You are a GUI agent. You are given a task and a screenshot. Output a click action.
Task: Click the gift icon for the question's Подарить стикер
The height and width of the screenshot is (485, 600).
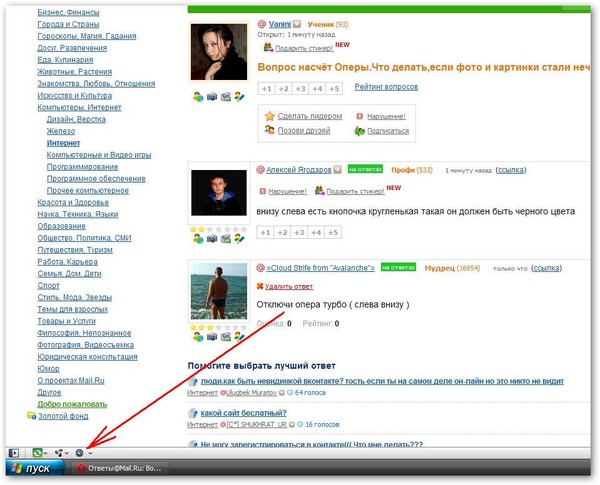[x=268, y=48]
